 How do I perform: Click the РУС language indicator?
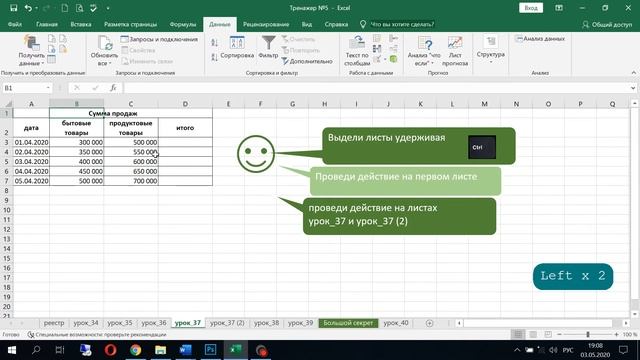coord(568,350)
